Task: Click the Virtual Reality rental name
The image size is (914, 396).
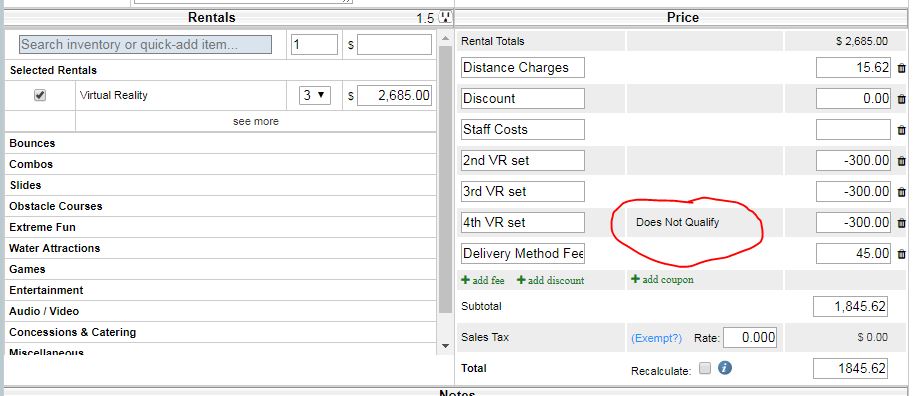Action: click(114, 95)
